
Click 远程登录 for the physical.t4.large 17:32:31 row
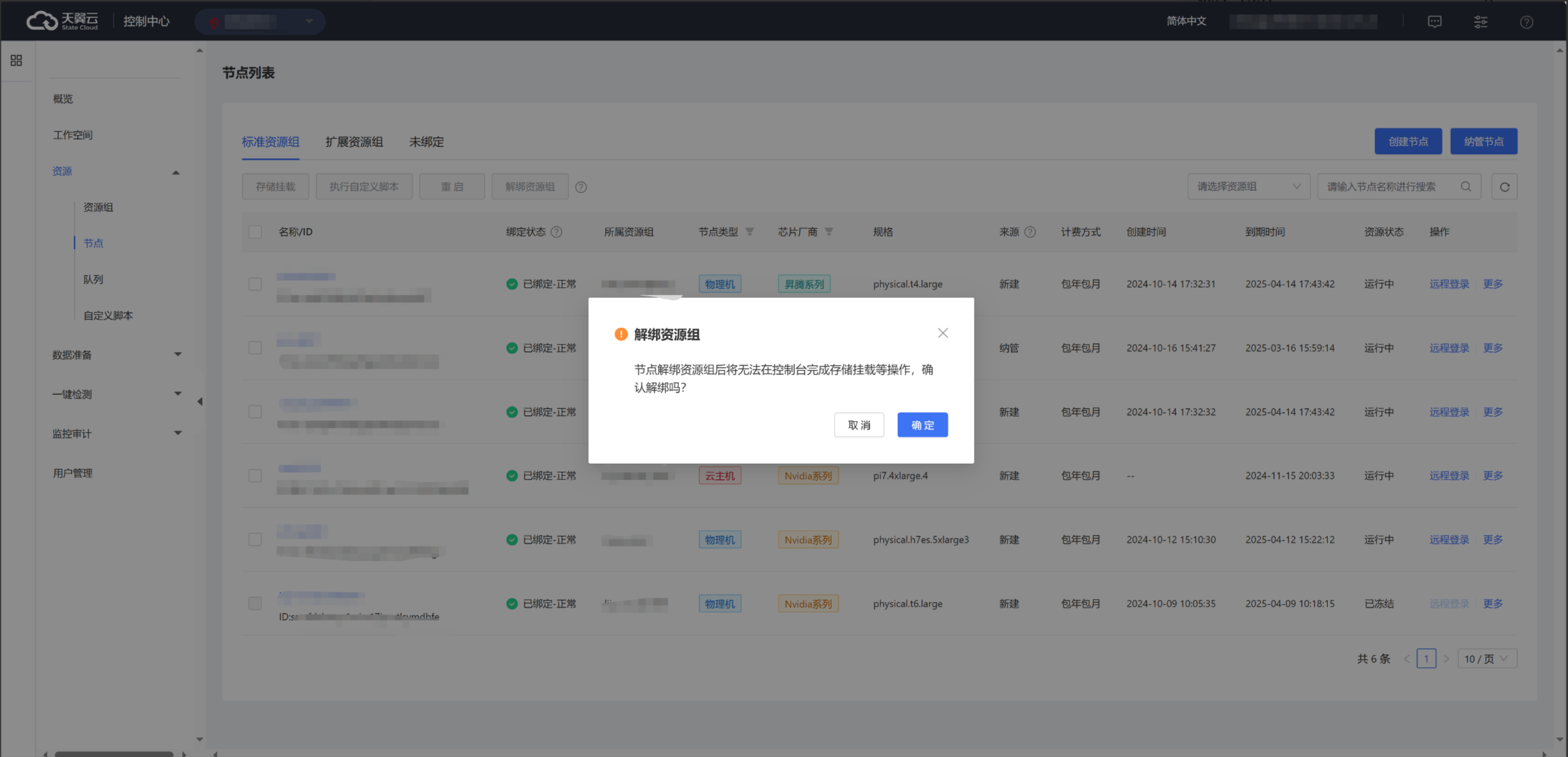pos(1449,284)
